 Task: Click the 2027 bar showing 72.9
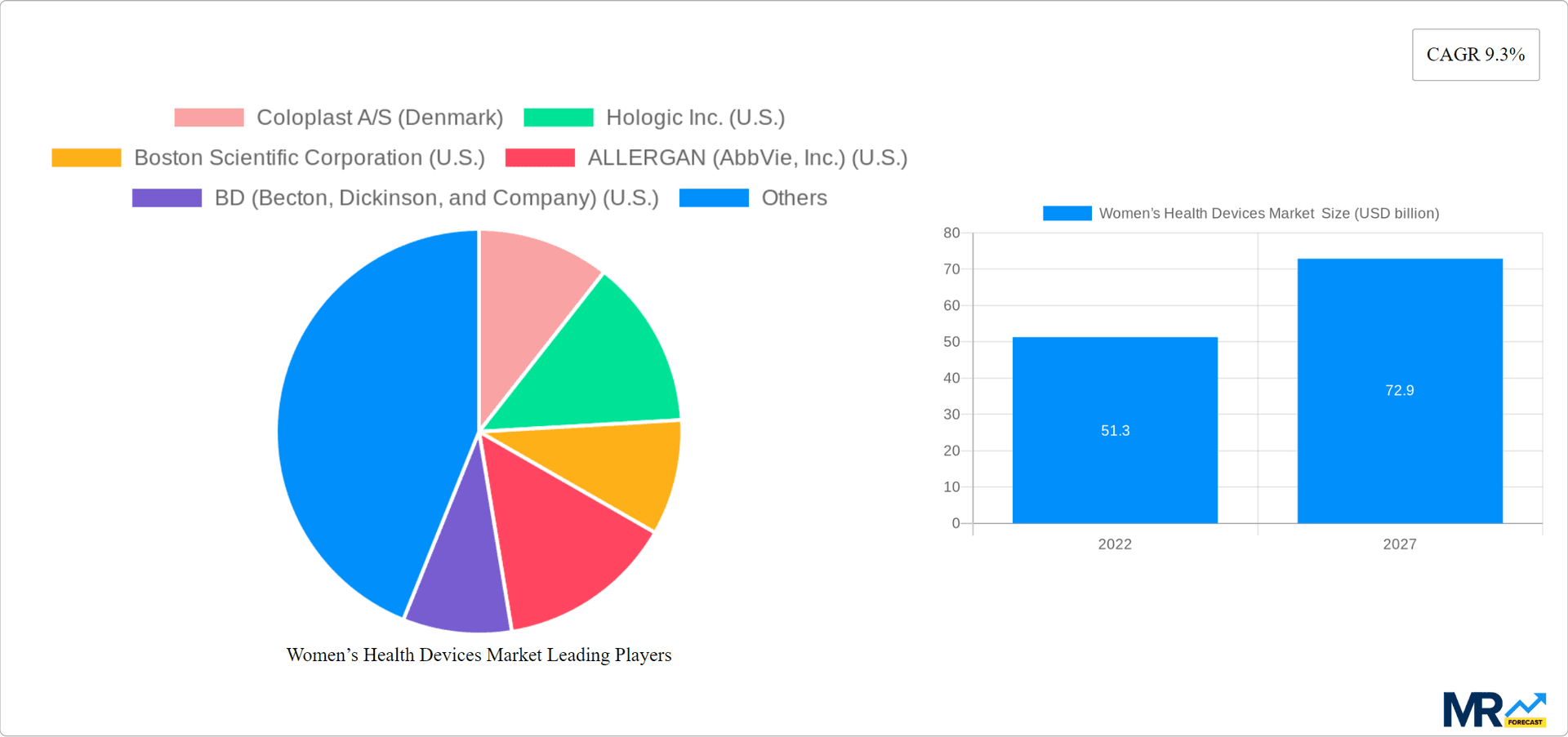(x=1400, y=390)
